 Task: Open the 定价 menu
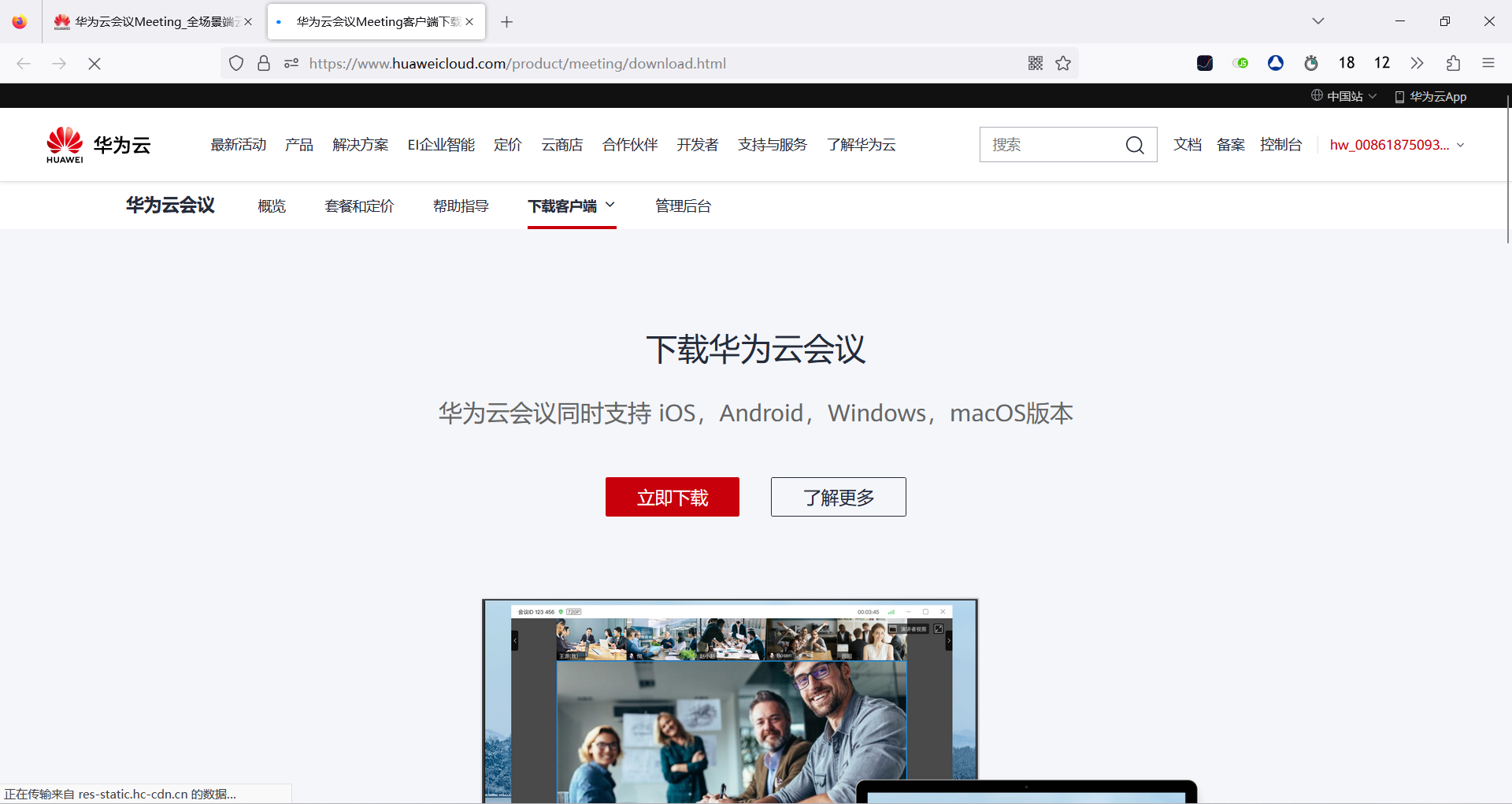click(x=508, y=145)
